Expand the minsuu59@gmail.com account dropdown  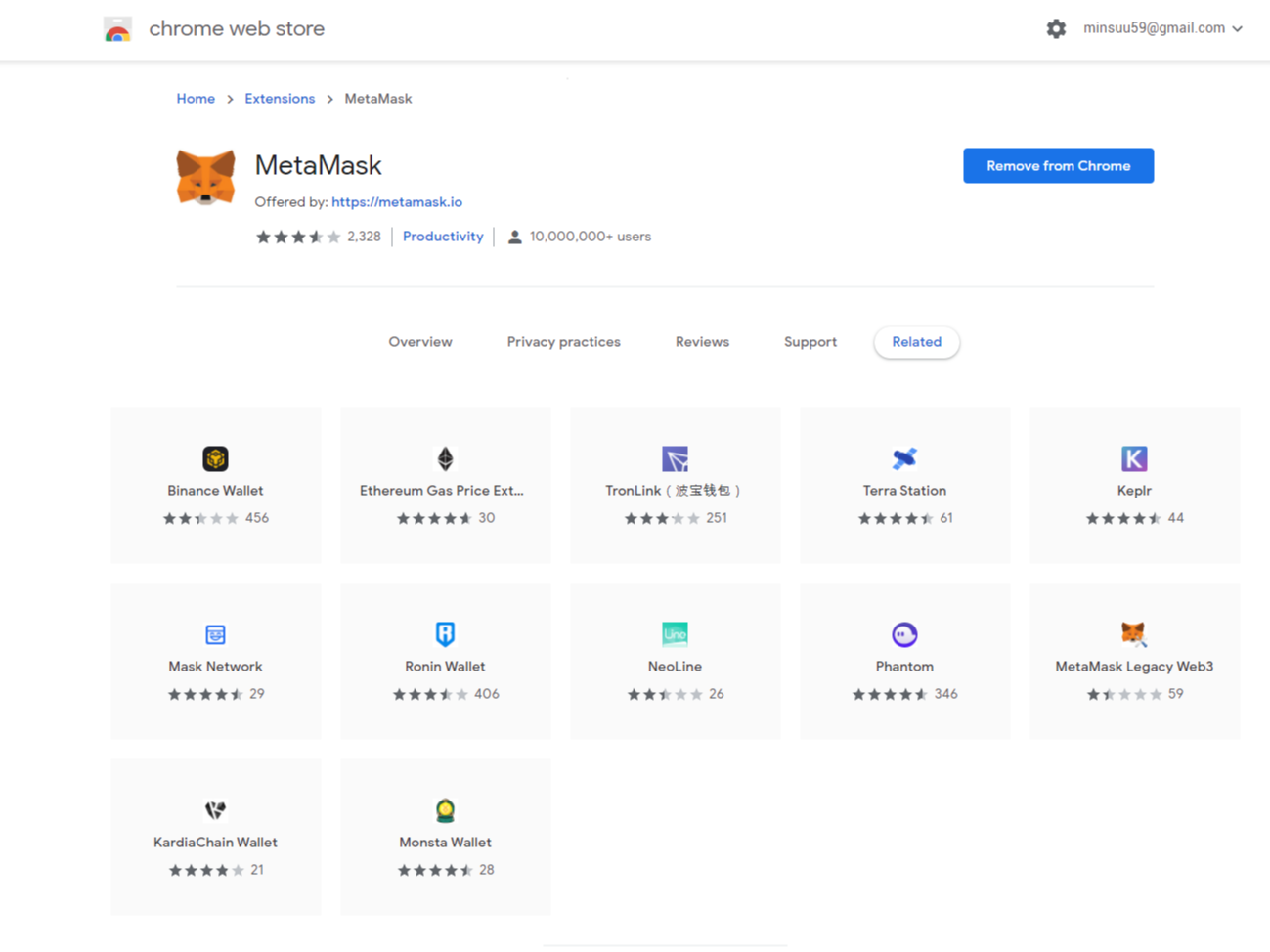pos(1162,28)
